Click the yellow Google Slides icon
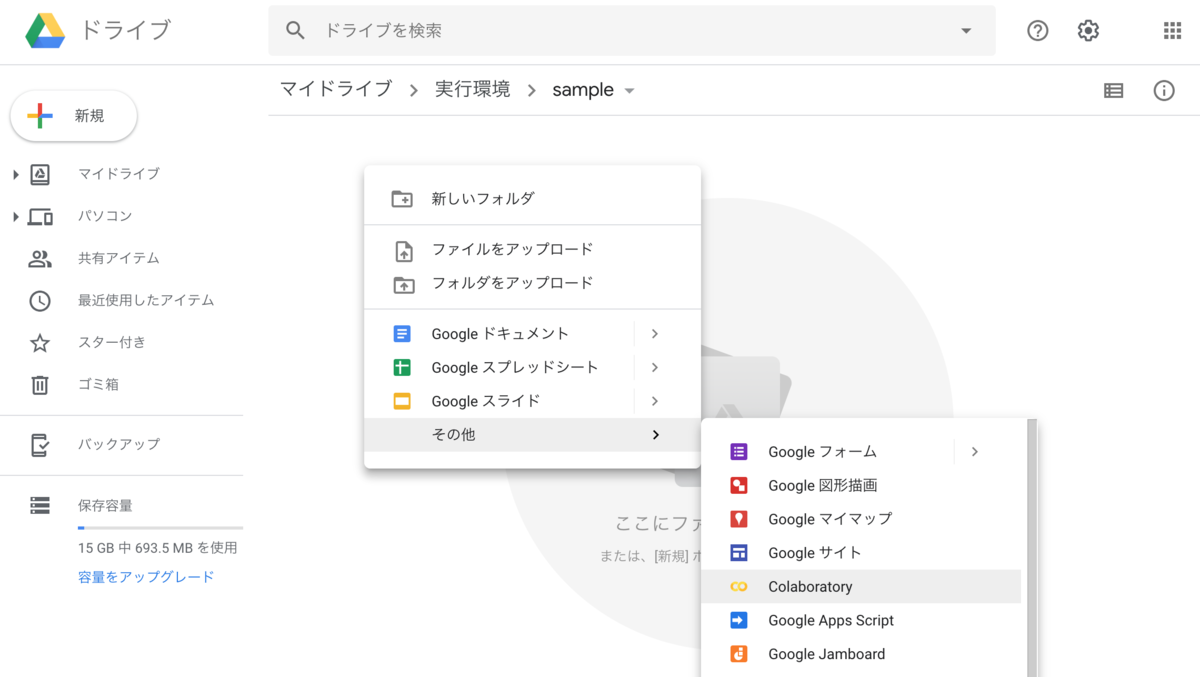 pyautogui.click(x=402, y=402)
